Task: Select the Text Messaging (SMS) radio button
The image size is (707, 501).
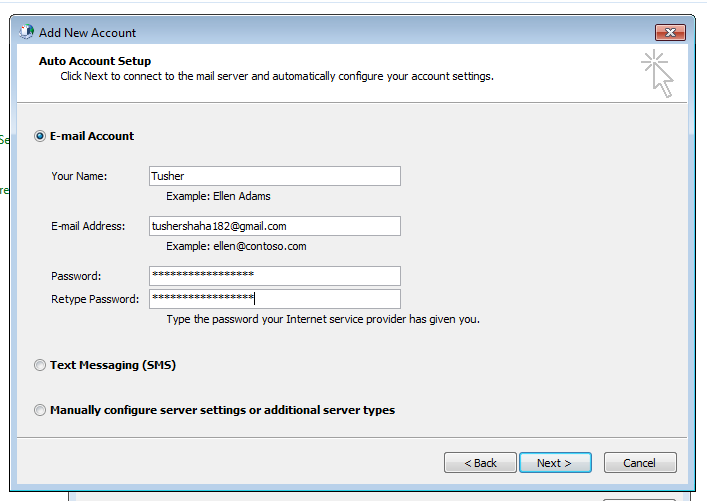Action: pos(40,365)
